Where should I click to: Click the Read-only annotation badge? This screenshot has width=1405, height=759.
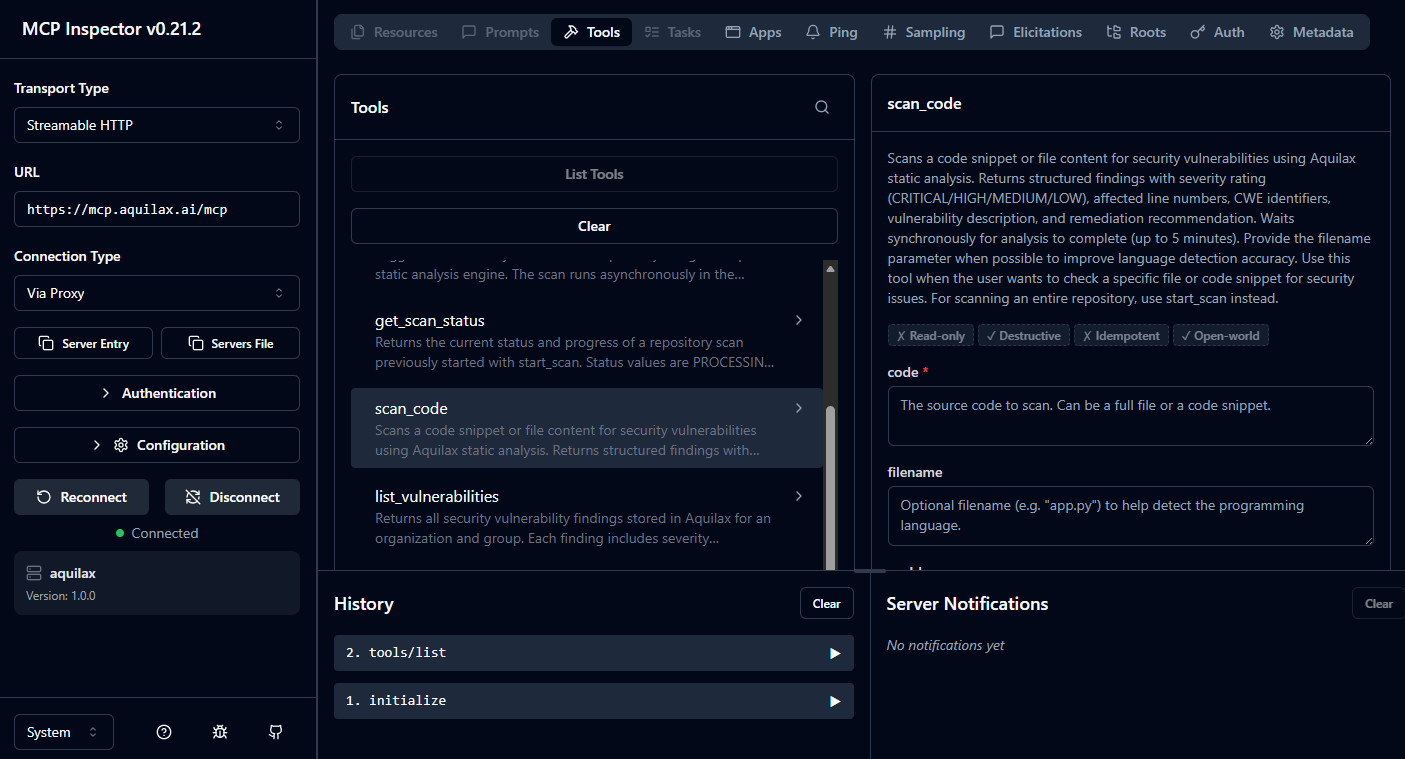click(x=930, y=336)
